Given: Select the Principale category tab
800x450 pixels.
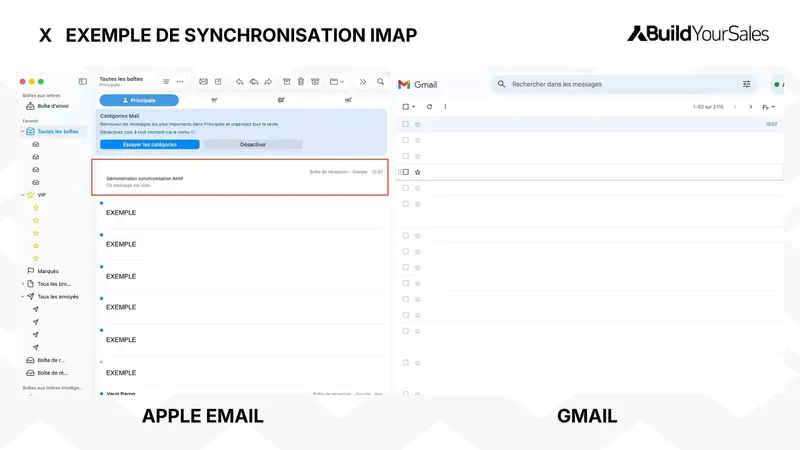Looking at the screenshot, I should [139, 101].
